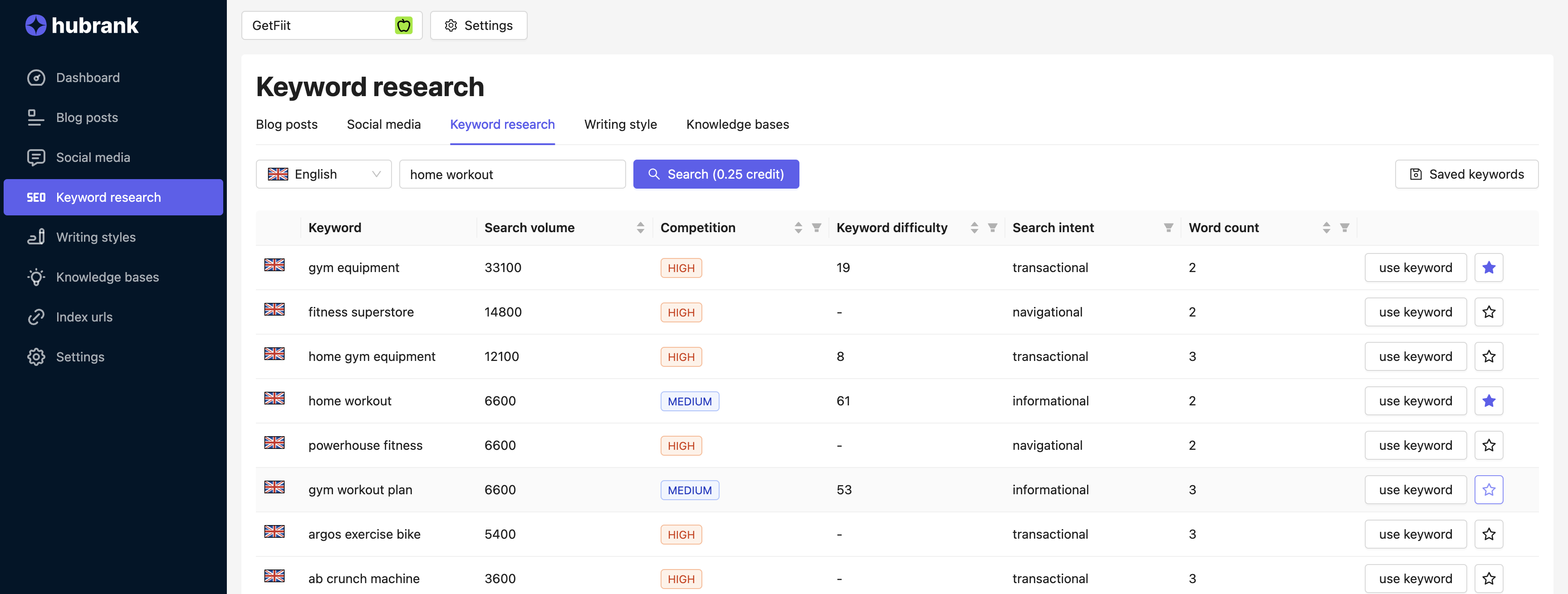Open Dashboard from the sidebar
Viewport: 1568px width, 594px height.
point(87,77)
